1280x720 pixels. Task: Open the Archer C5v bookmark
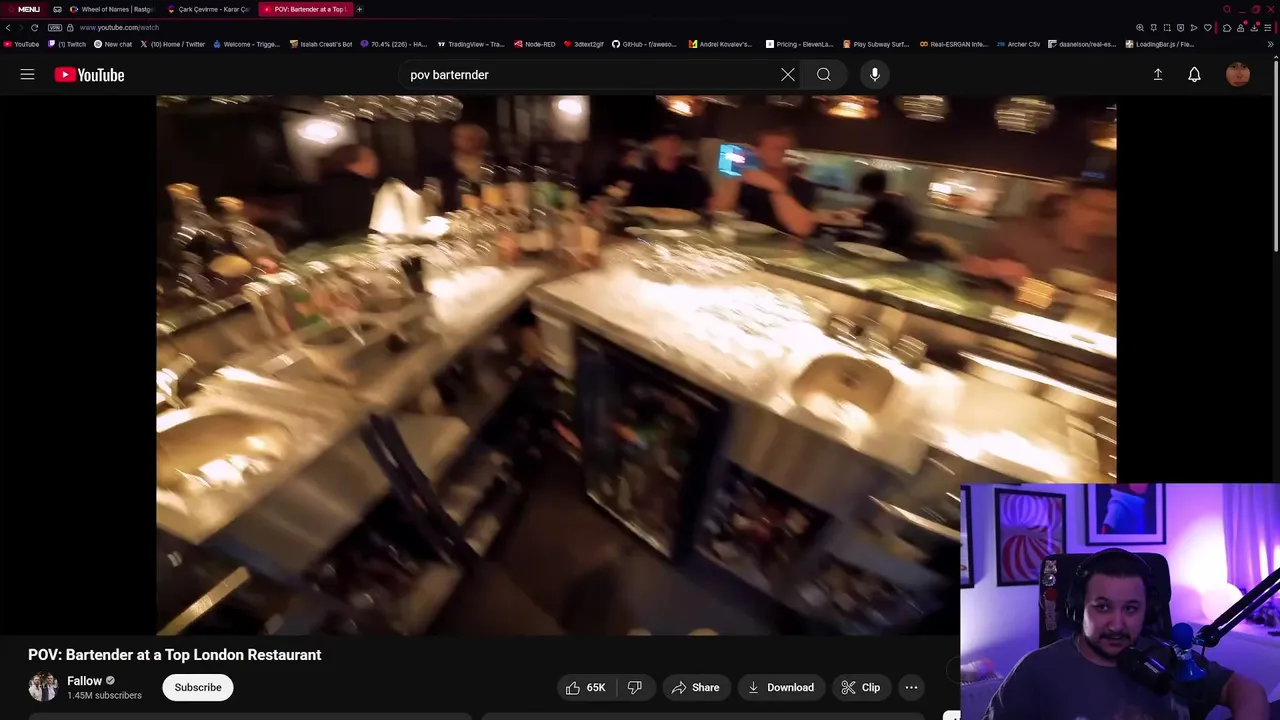pos(1018,44)
